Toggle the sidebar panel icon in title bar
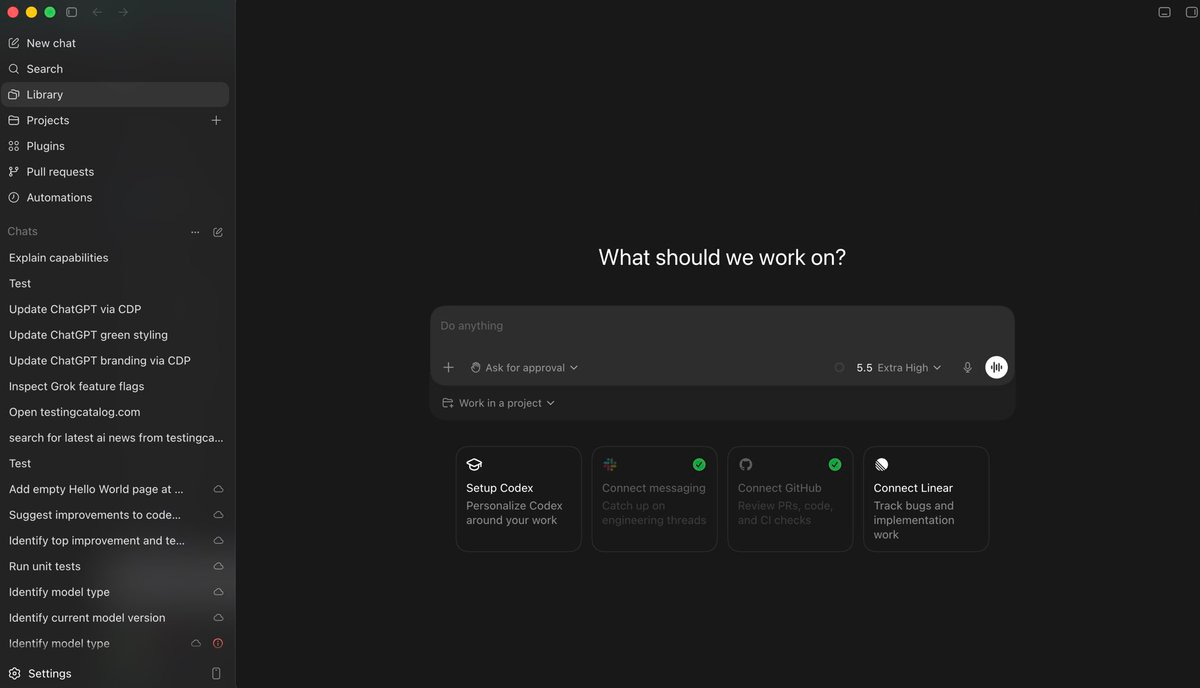The height and width of the screenshot is (688, 1200). click(x=72, y=12)
